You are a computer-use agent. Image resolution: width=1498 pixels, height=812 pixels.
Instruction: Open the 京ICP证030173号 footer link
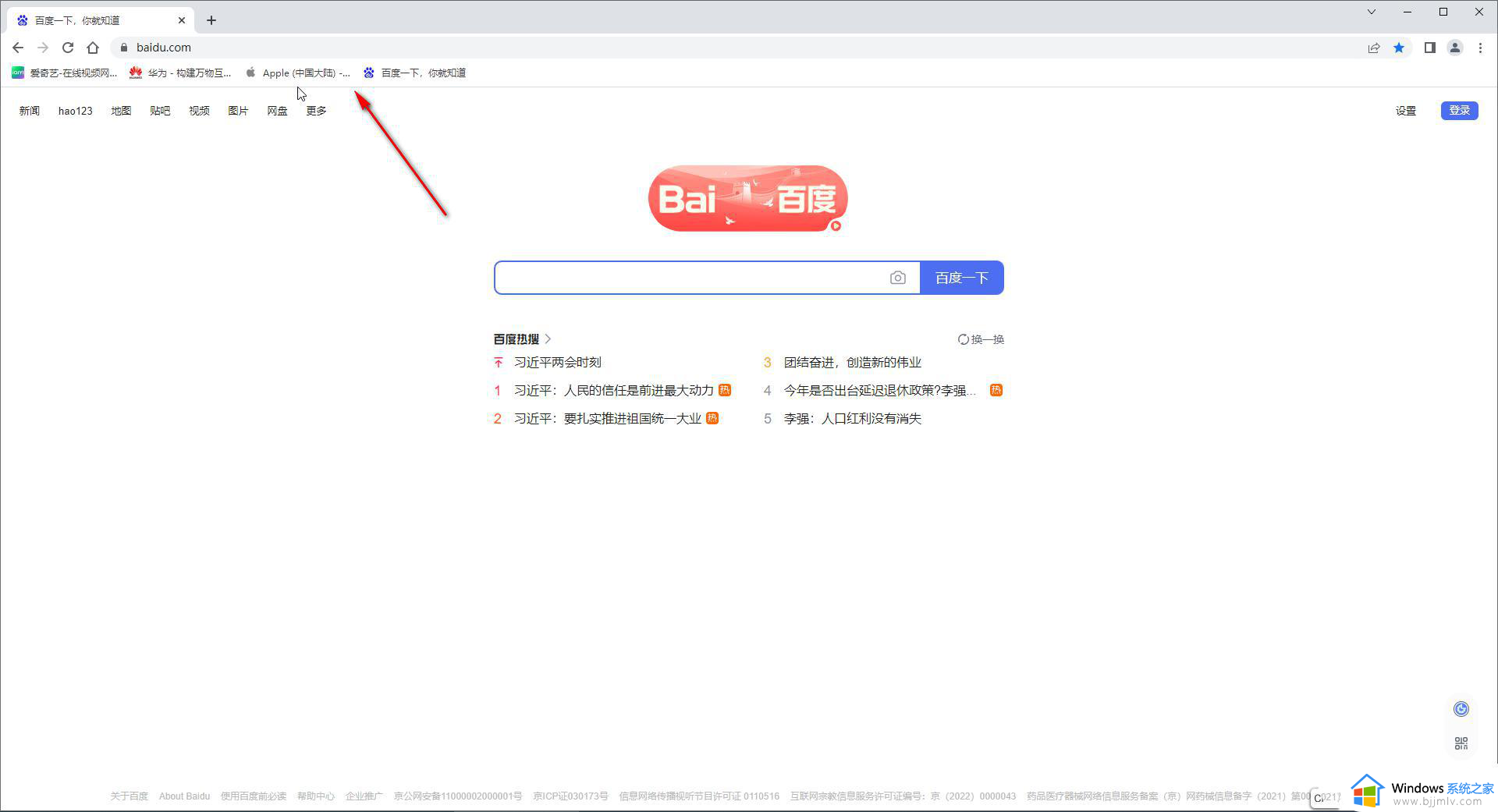pos(570,796)
